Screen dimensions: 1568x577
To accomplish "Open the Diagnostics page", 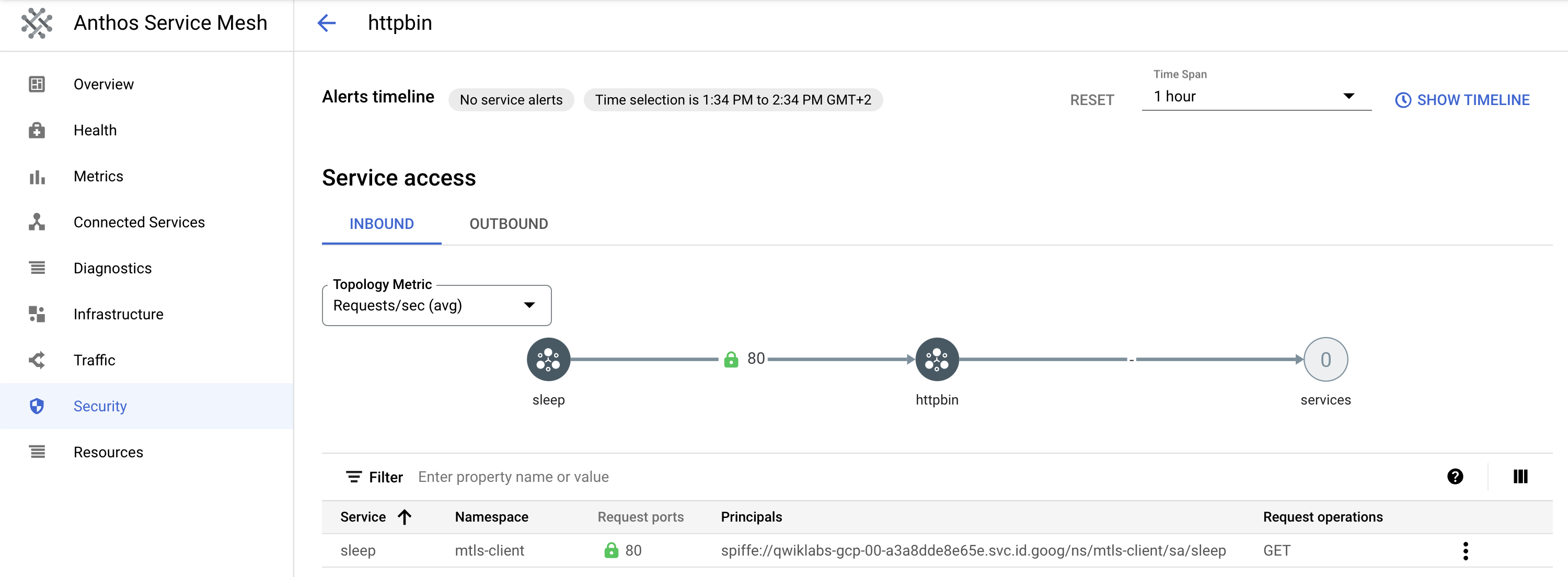I will tap(146, 269).
